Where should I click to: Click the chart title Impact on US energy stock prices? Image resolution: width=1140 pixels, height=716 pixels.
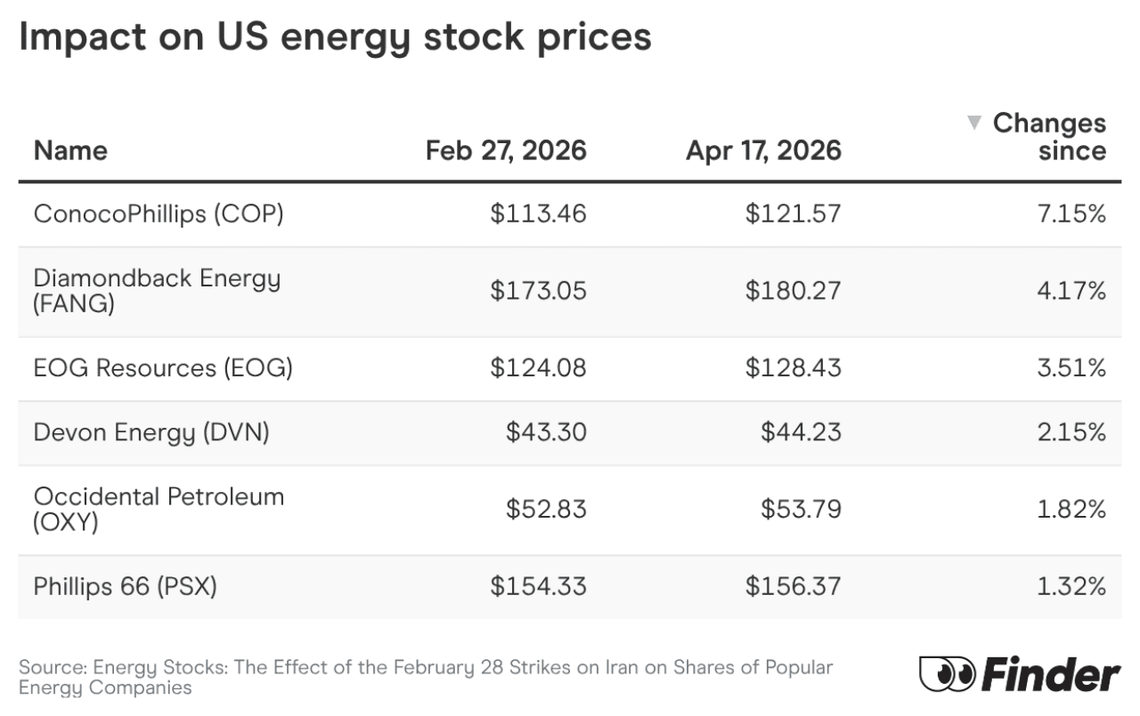pyautogui.click(x=335, y=37)
